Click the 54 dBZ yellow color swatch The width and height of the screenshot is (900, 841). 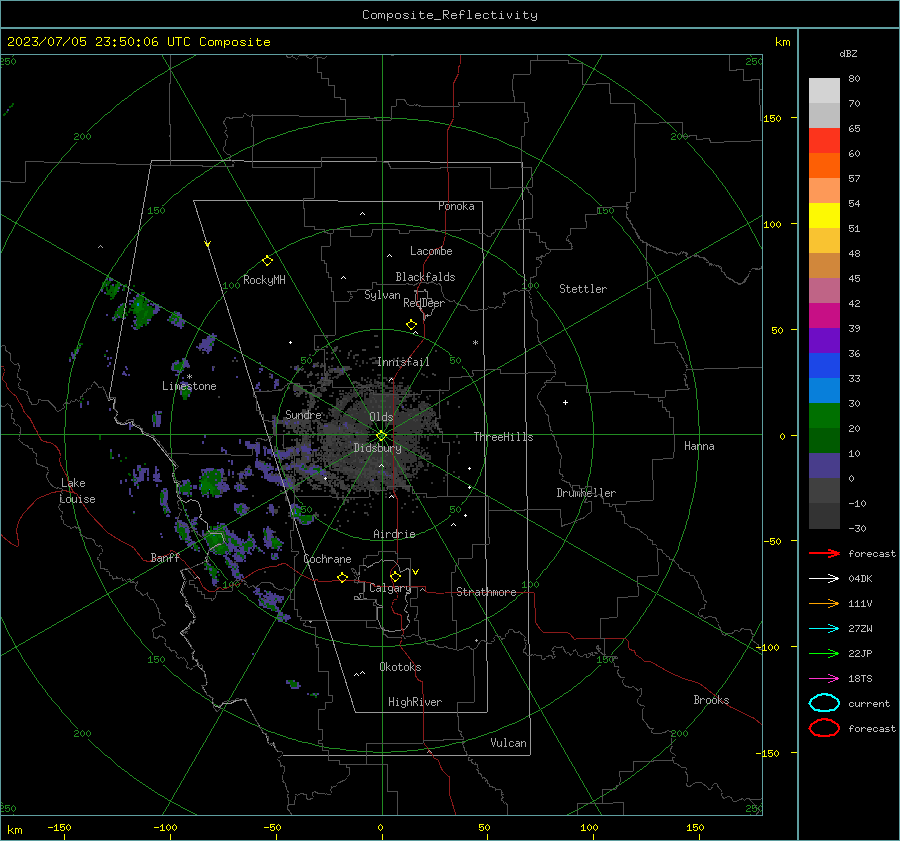824,216
